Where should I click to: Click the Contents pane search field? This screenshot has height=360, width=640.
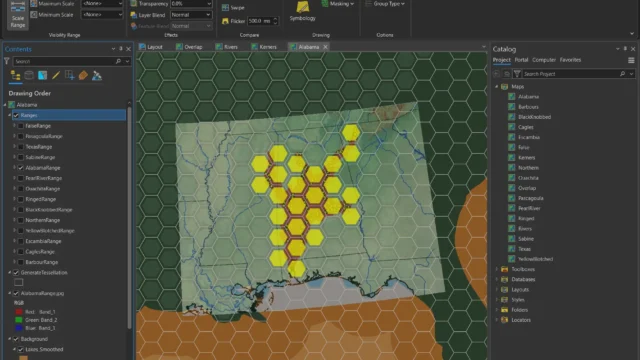pyautogui.click(x=64, y=61)
